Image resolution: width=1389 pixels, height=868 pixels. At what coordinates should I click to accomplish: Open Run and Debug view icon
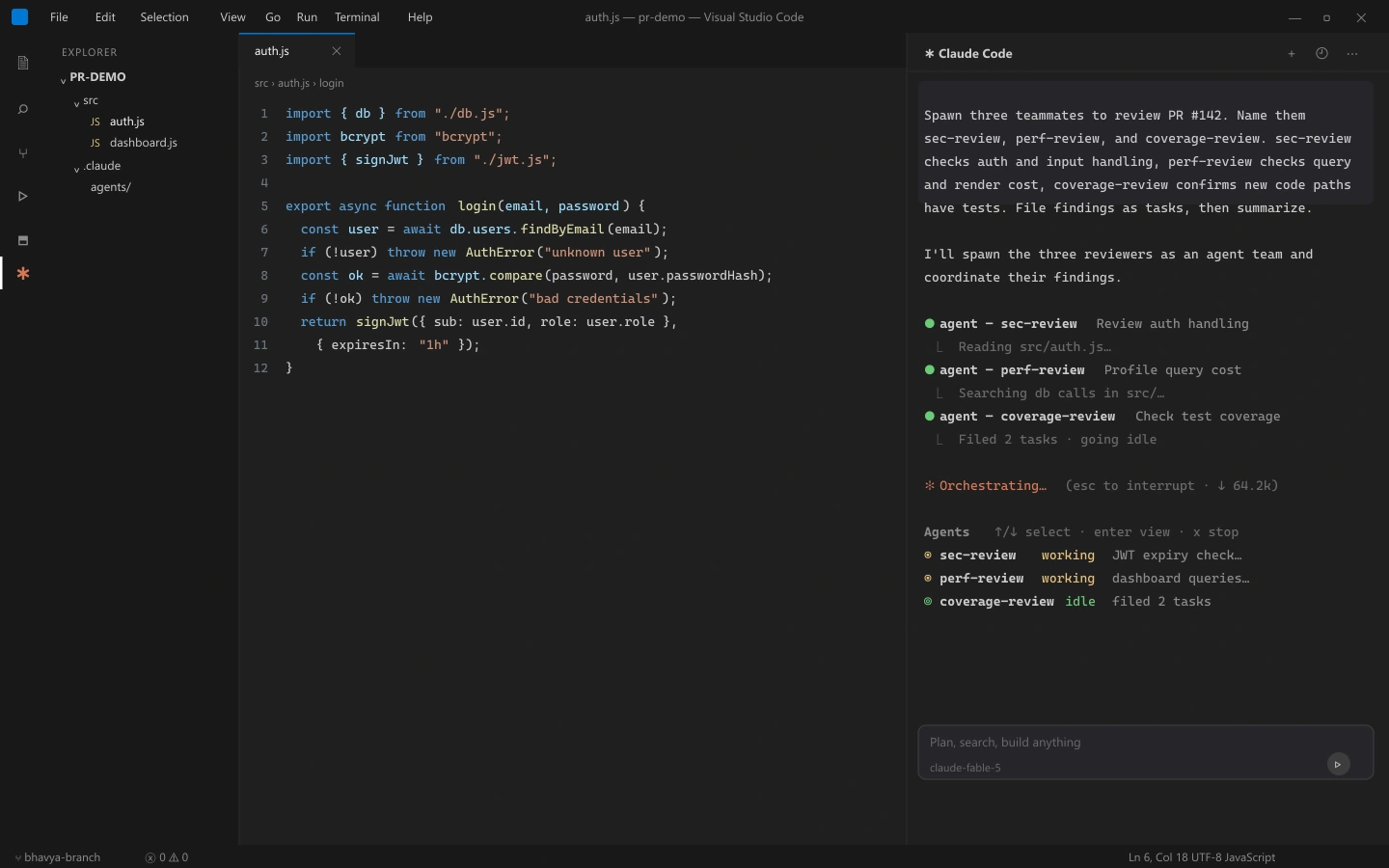(23, 197)
